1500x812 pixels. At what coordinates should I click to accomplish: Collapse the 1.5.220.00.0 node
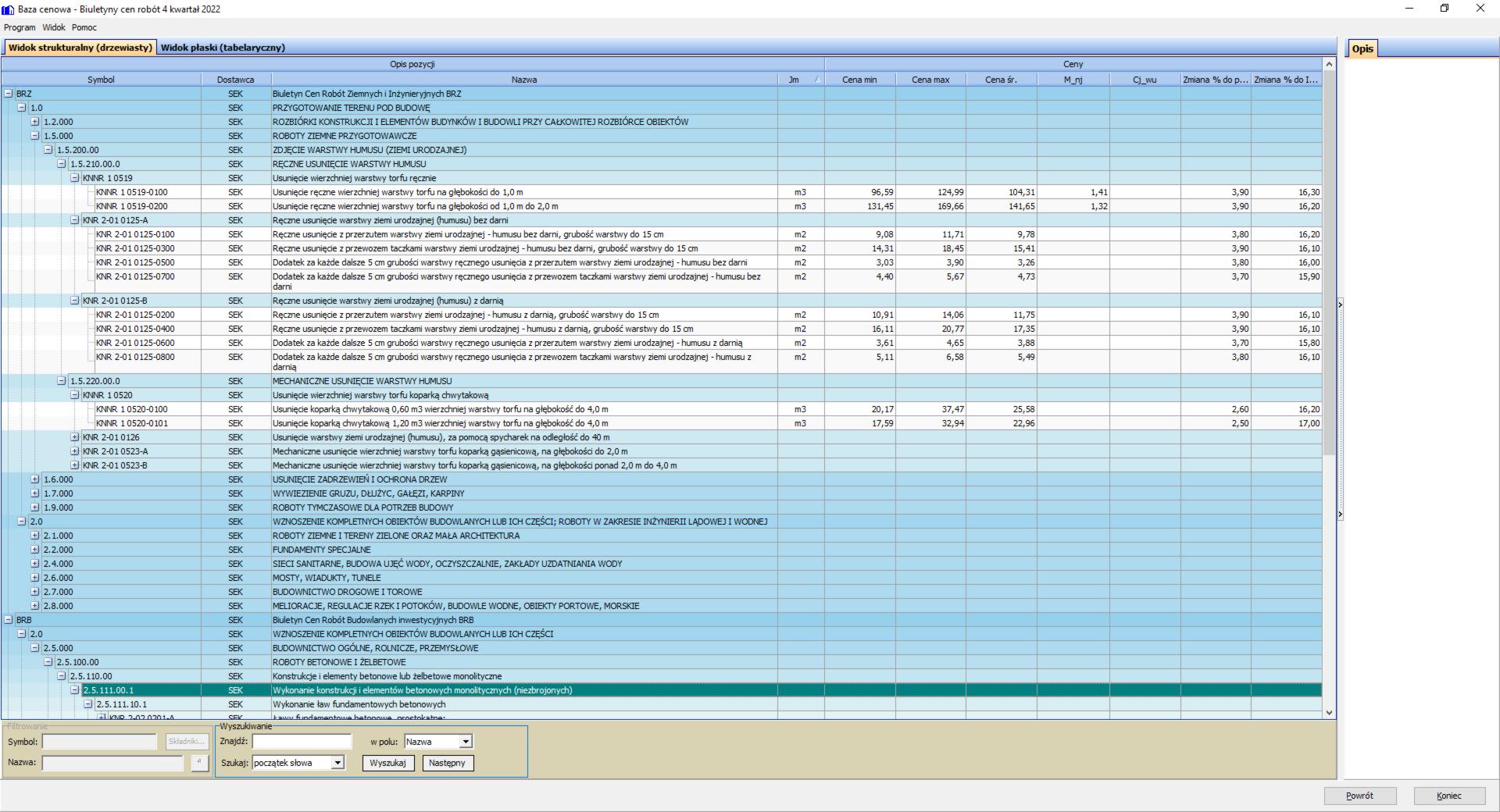tap(62, 381)
